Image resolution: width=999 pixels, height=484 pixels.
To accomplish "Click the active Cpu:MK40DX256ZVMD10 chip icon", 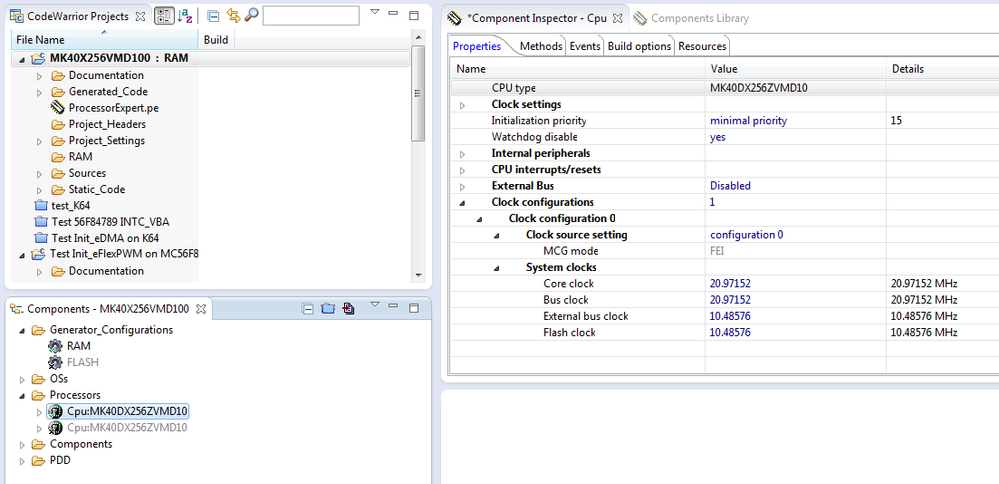I will [55, 411].
